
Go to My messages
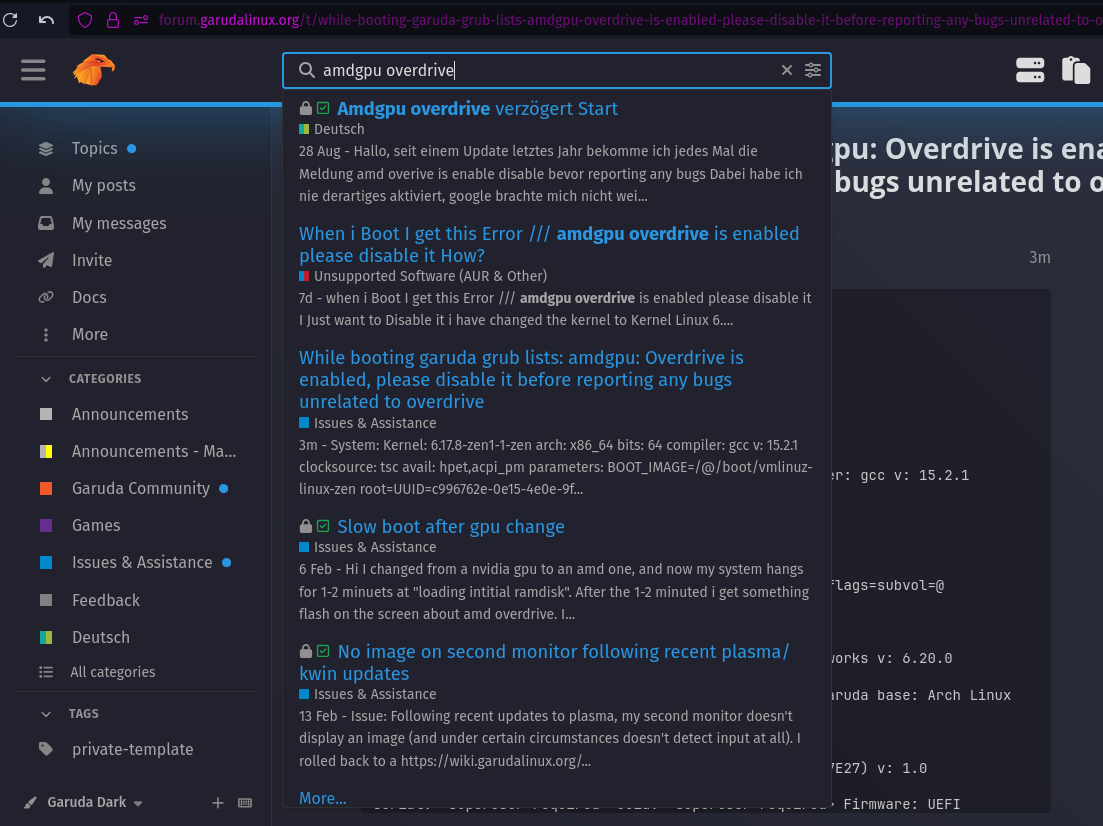point(118,223)
